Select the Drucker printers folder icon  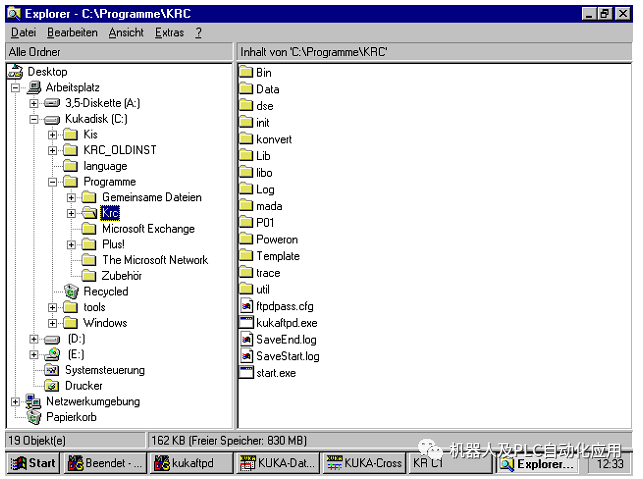point(52,385)
